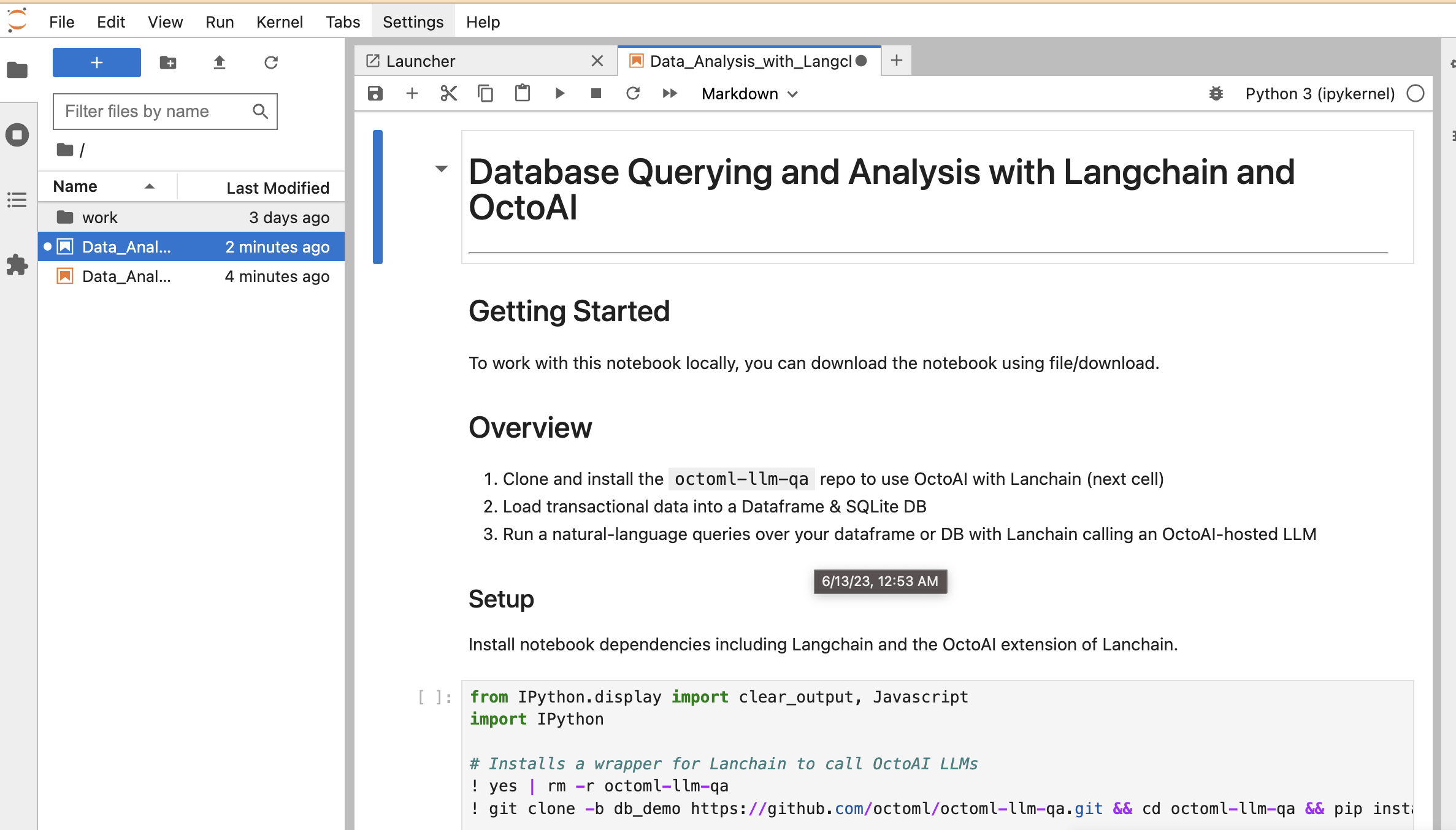Enable the debugger bug icon
Screen dimensions: 1456x830
pyautogui.click(x=1216, y=94)
